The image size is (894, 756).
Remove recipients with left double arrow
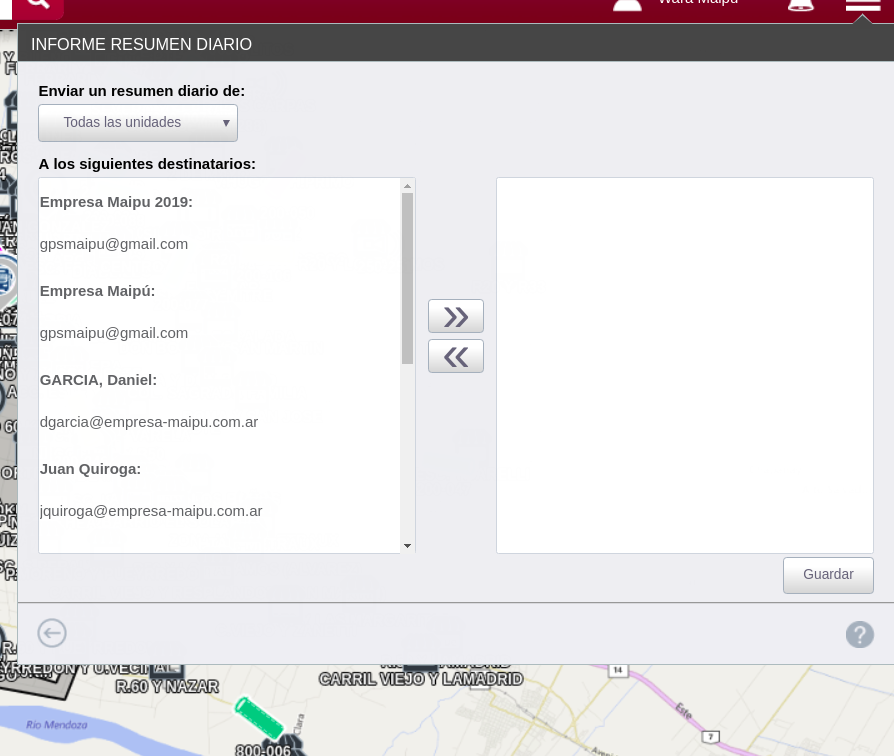(x=456, y=357)
